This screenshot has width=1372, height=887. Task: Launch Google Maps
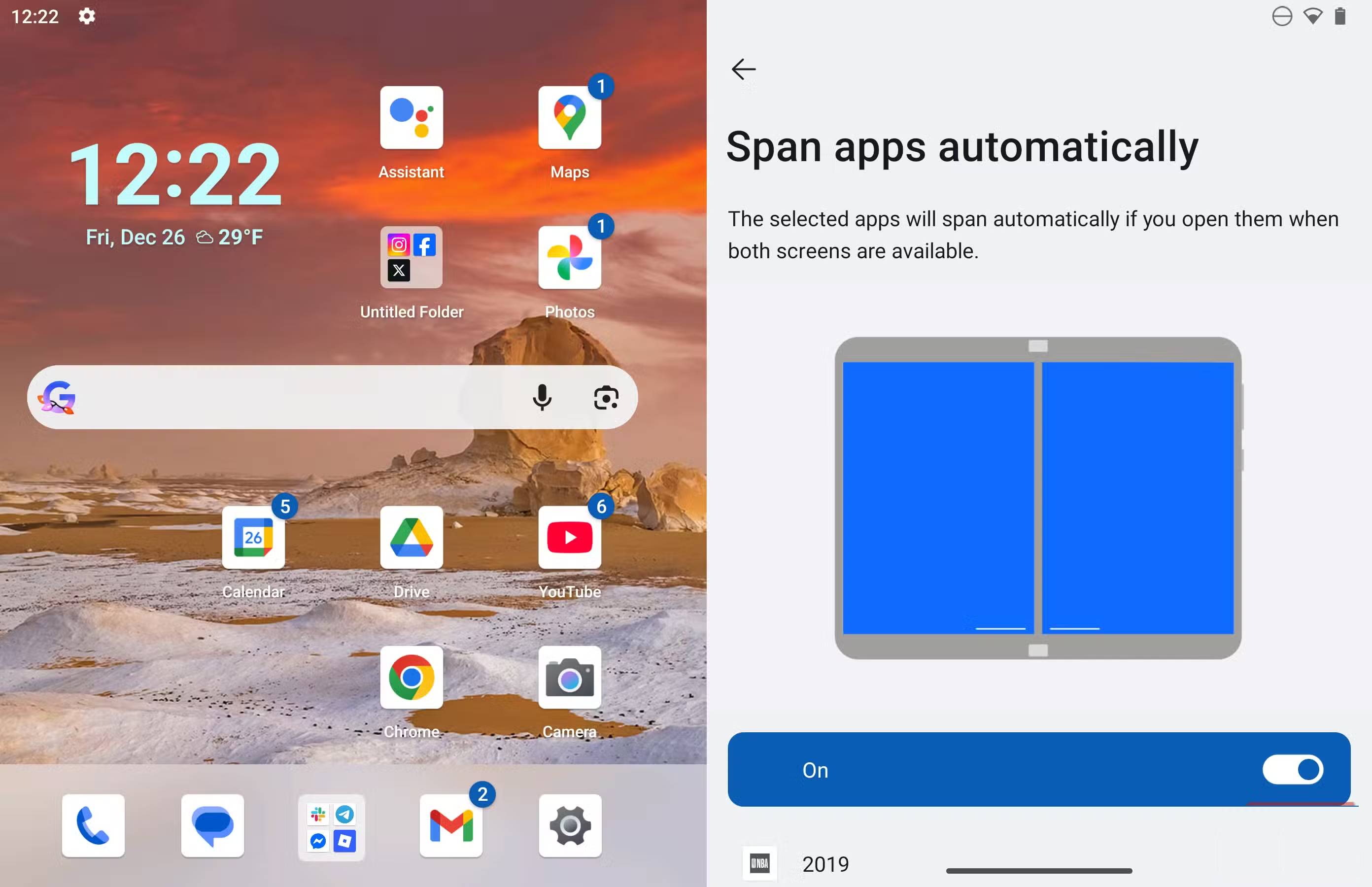(x=569, y=118)
